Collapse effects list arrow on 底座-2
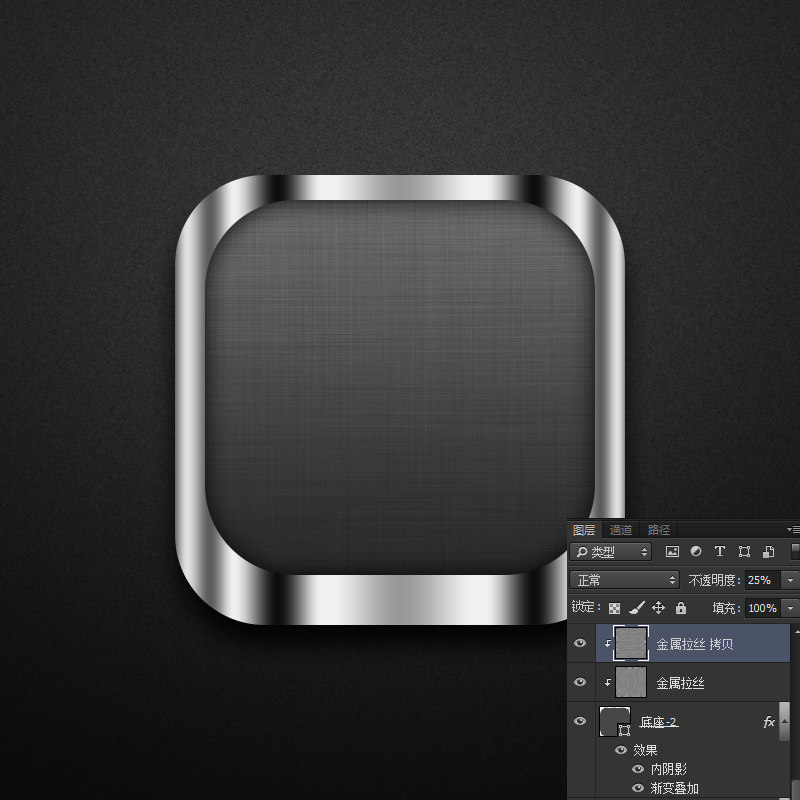 pyautogui.click(x=785, y=721)
